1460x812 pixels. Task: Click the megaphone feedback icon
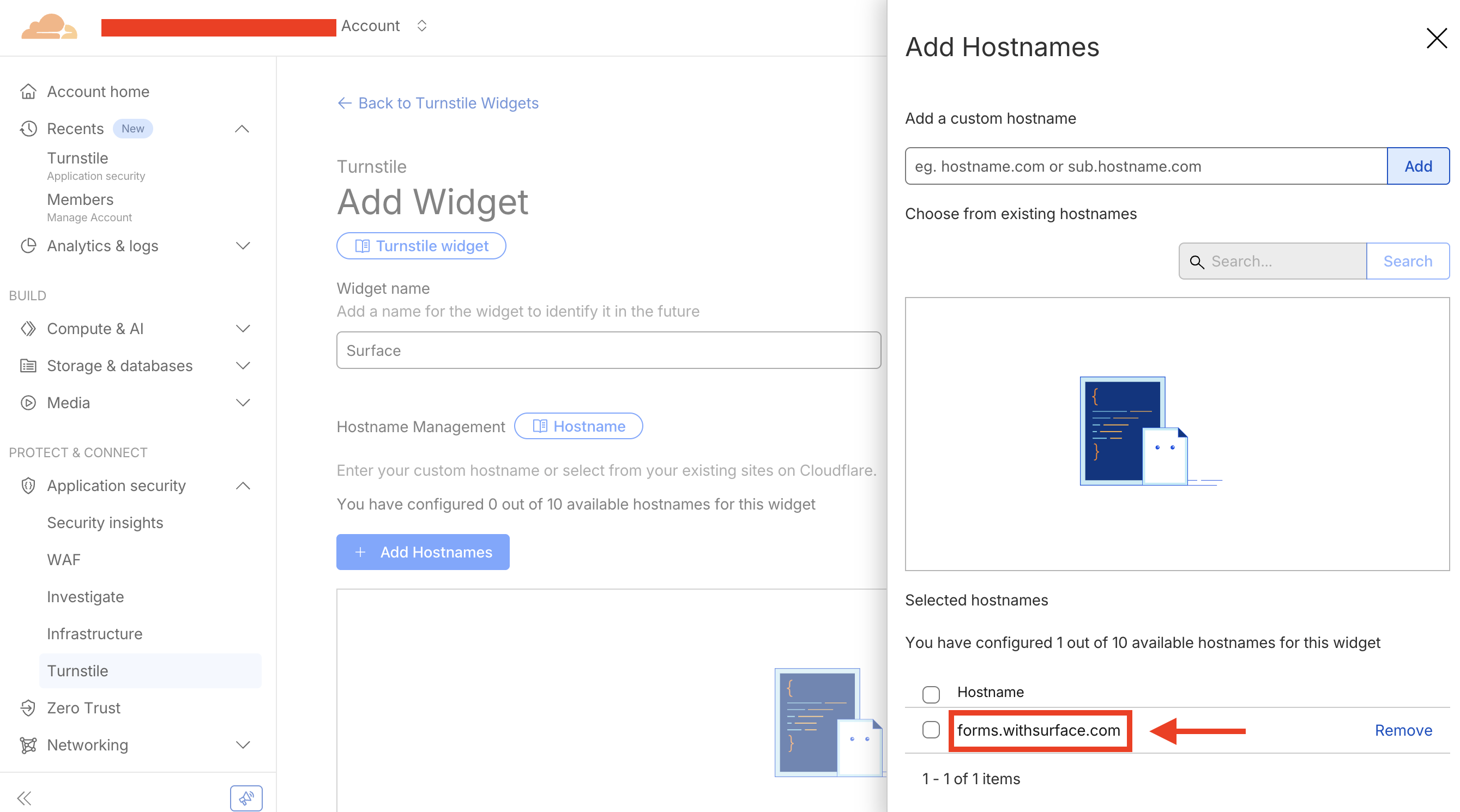coord(246,798)
